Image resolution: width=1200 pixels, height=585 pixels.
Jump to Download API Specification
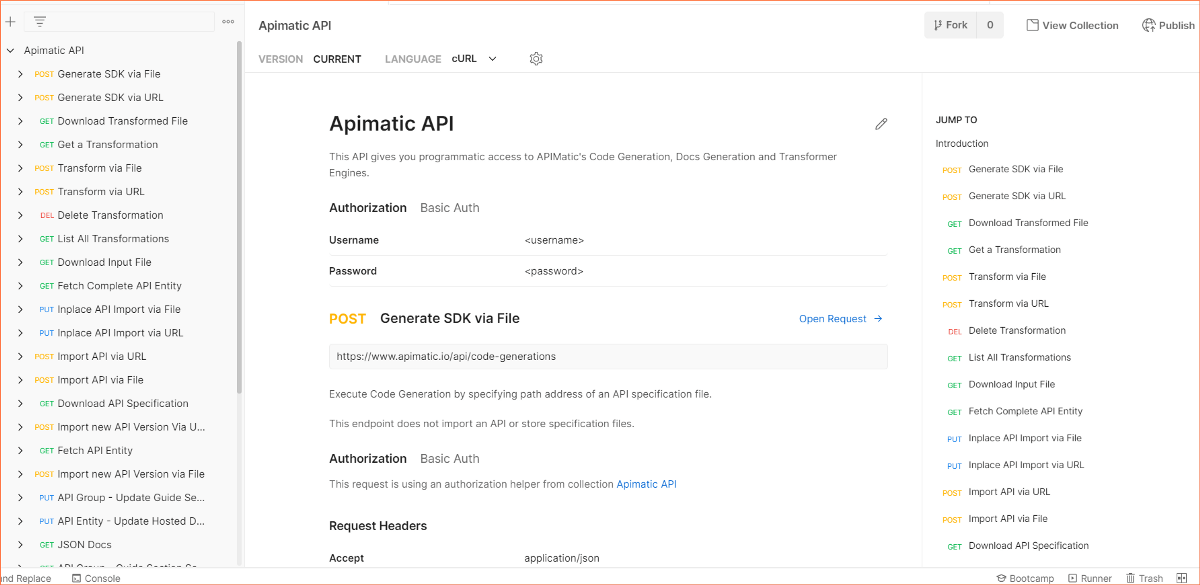[1028, 546]
